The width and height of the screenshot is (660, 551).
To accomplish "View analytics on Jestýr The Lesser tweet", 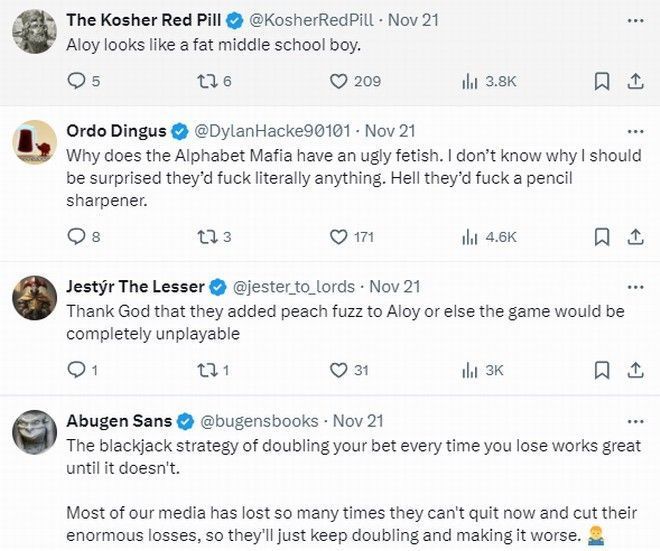I will coord(470,370).
